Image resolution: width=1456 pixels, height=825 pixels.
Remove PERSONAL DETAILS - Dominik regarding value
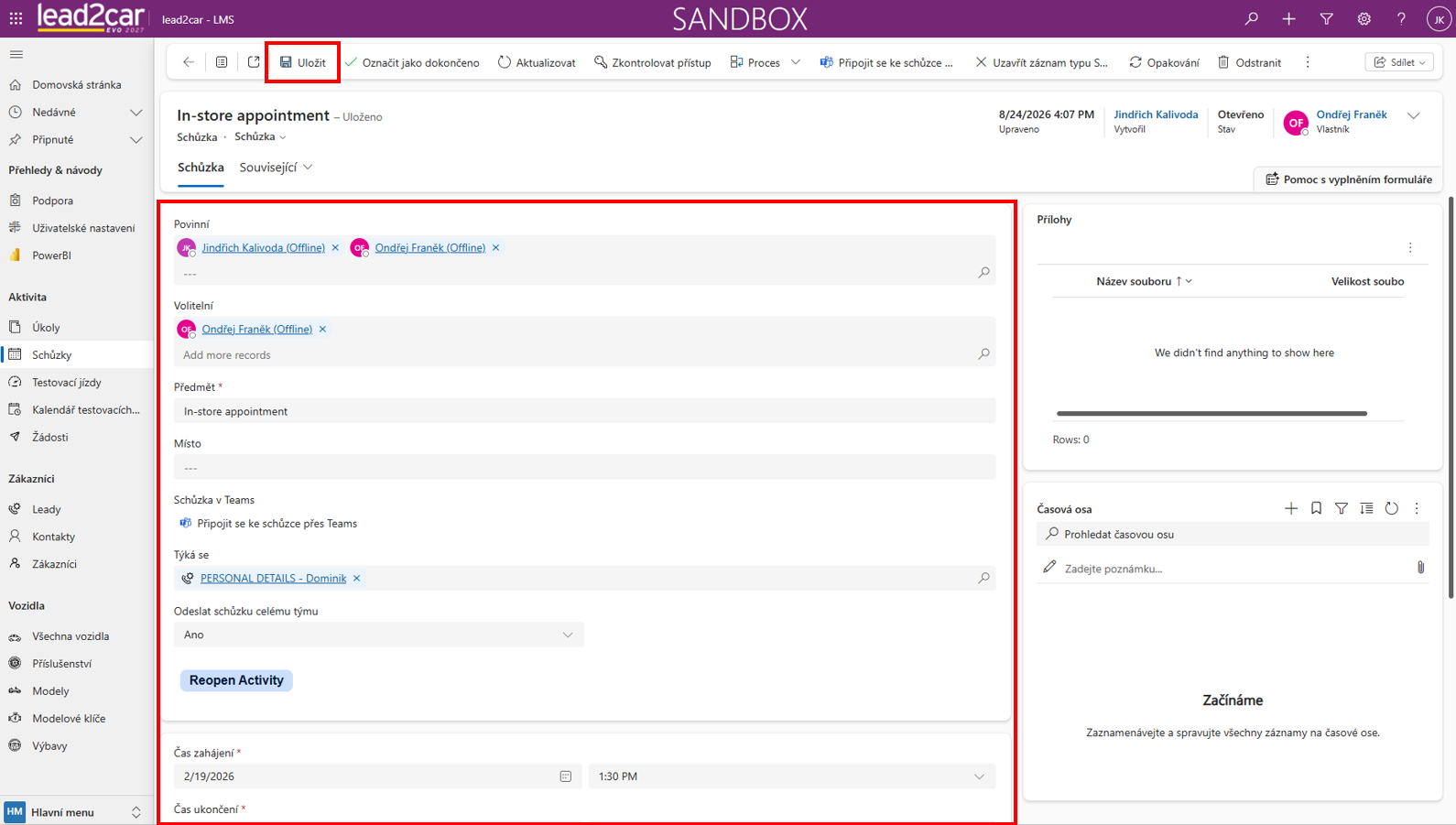(x=357, y=579)
